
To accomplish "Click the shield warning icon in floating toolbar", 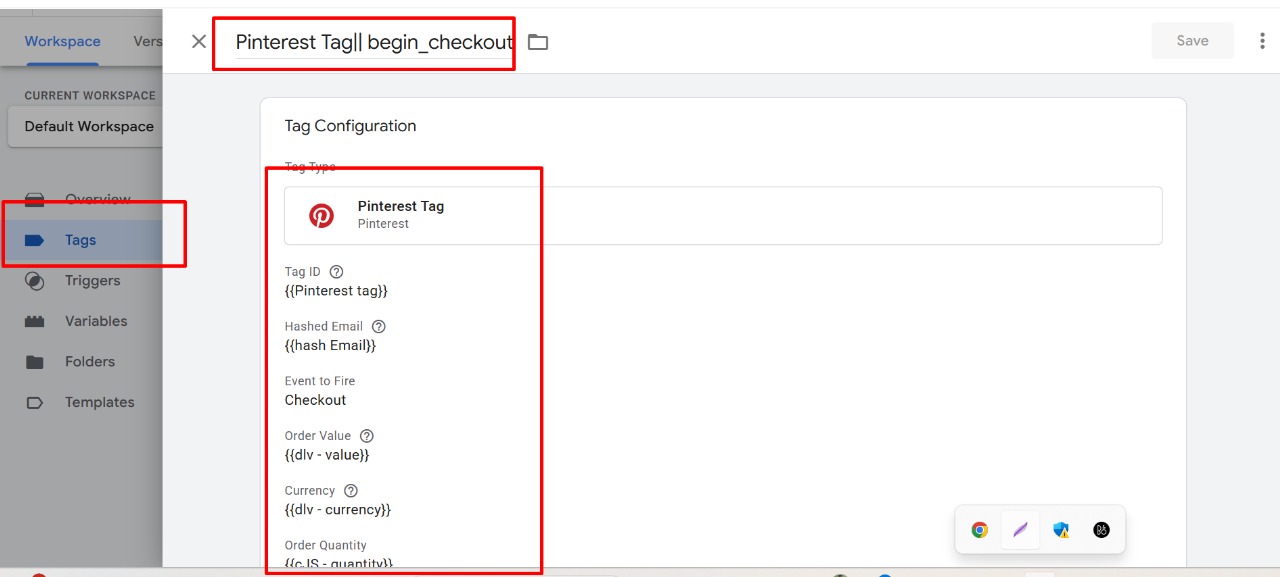I will click(1061, 530).
